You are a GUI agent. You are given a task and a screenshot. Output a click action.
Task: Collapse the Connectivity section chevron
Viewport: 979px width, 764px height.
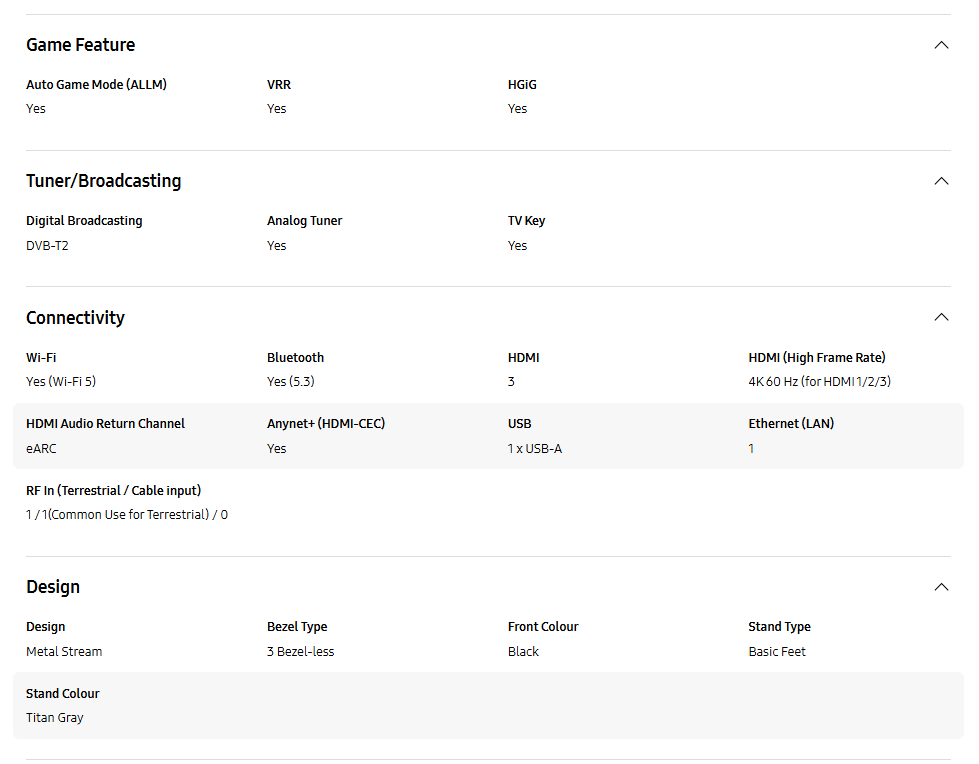point(941,317)
